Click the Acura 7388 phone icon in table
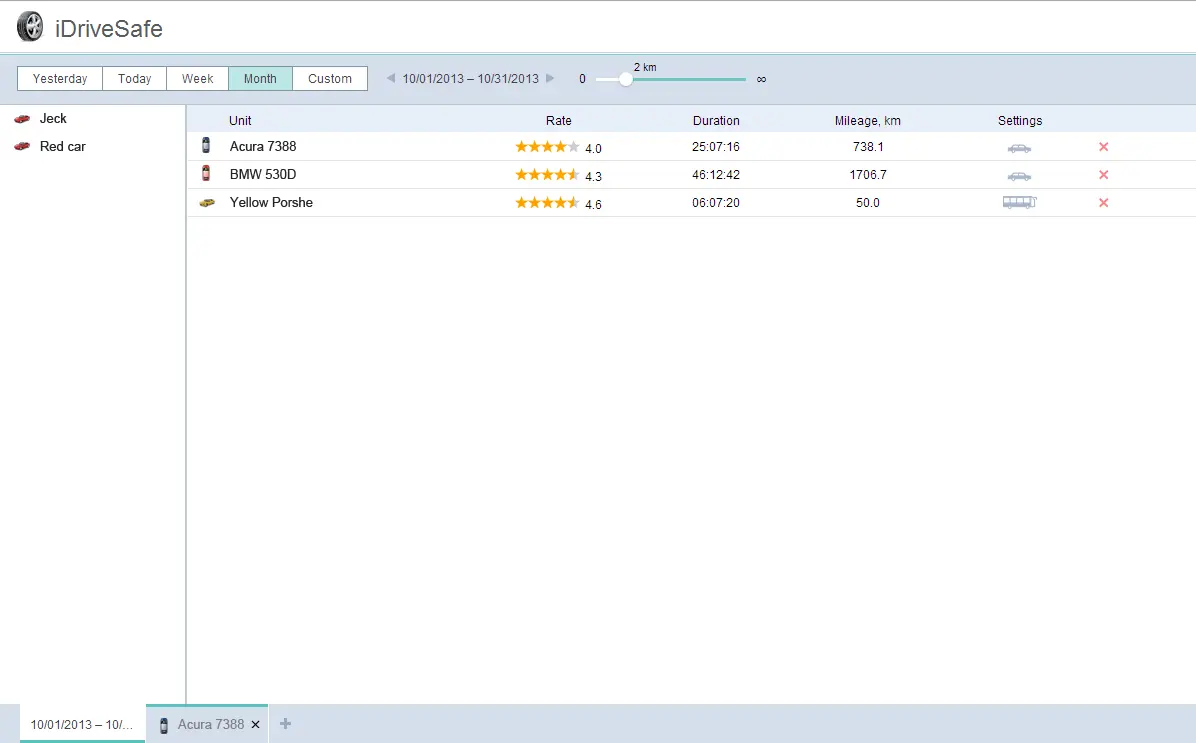The width and height of the screenshot is (1196, 743). [206, 145]
